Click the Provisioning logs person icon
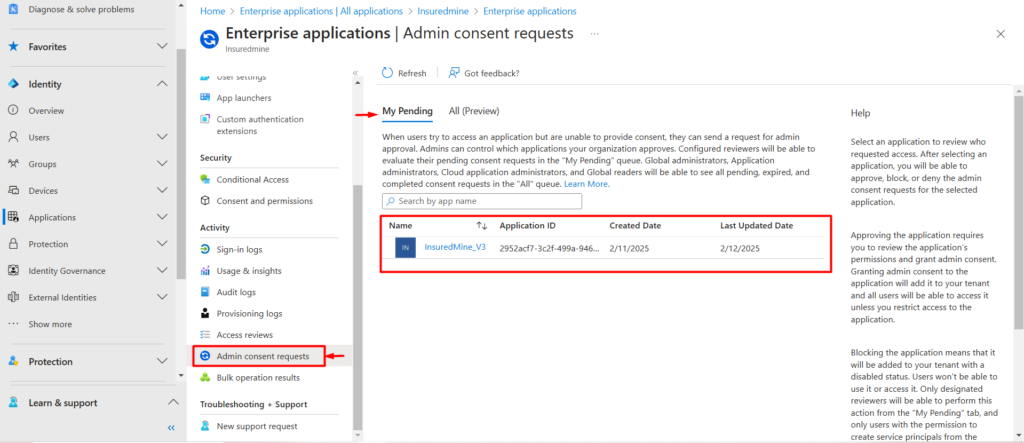This screenshot has width=1024, height=443. pyautogui.click(x=205, y=314)
